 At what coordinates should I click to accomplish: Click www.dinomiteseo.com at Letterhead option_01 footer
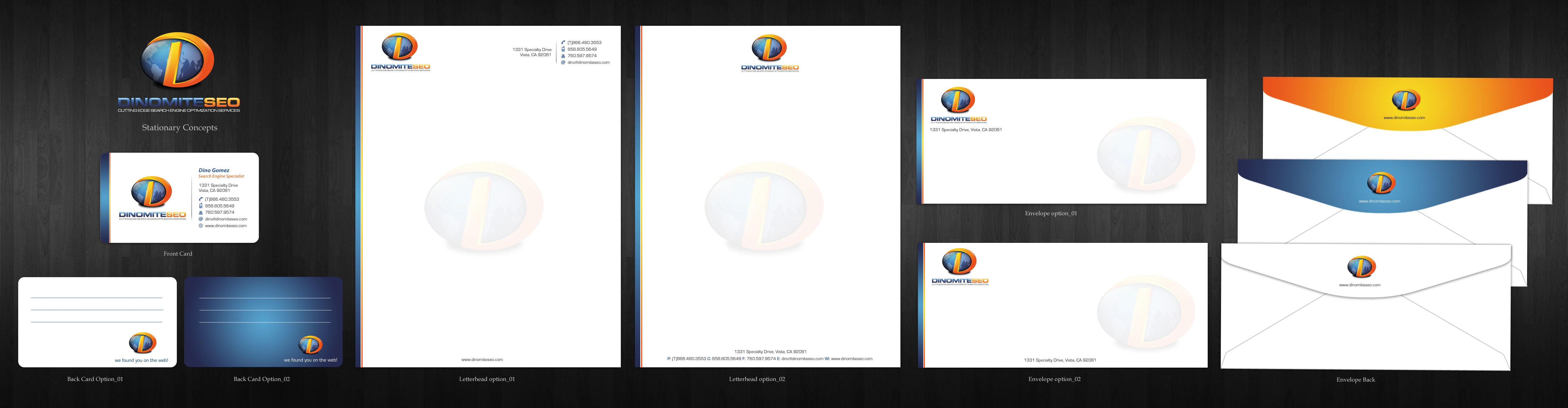click(482, 360)
